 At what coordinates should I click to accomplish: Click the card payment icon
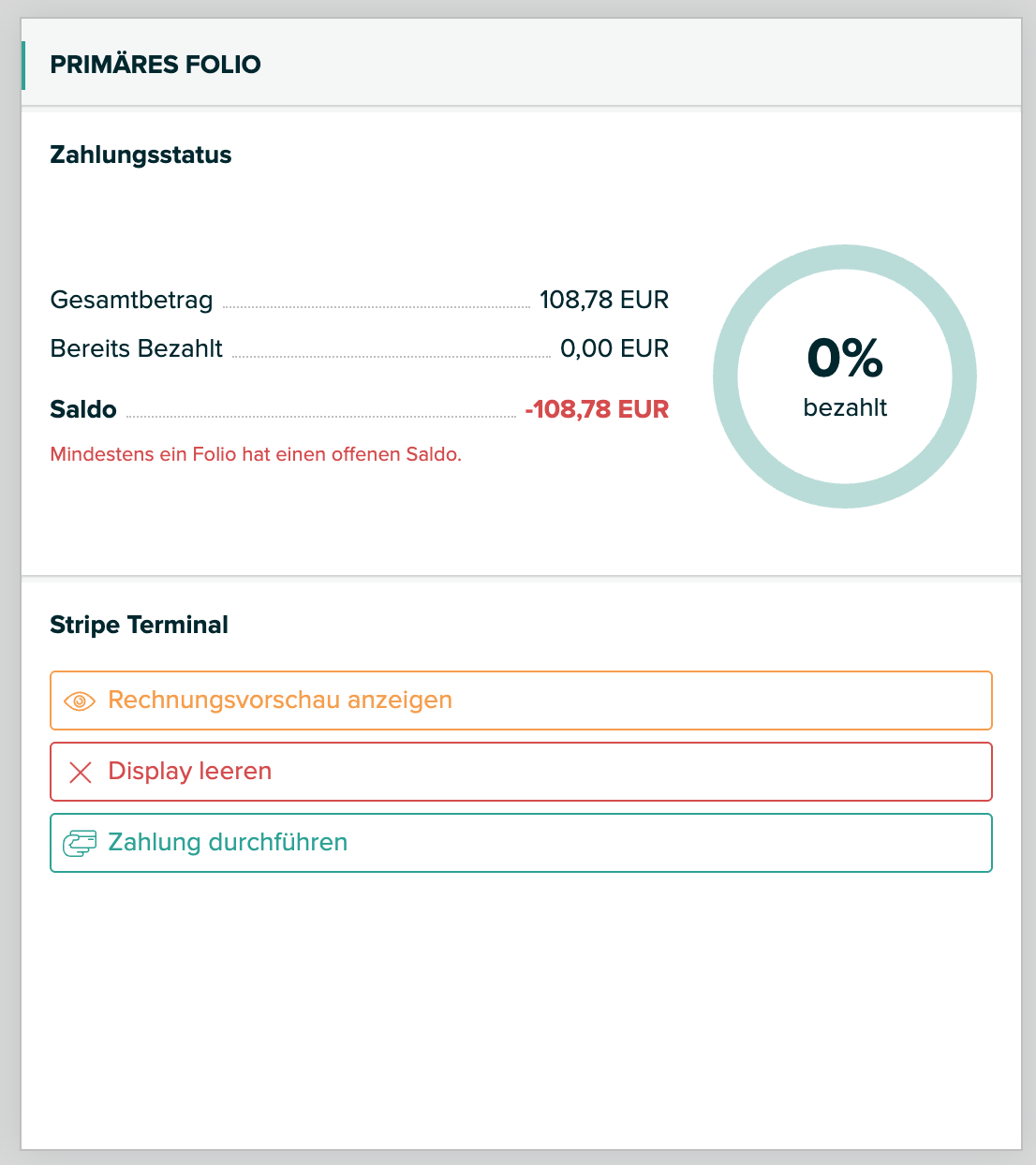point(80,843)
